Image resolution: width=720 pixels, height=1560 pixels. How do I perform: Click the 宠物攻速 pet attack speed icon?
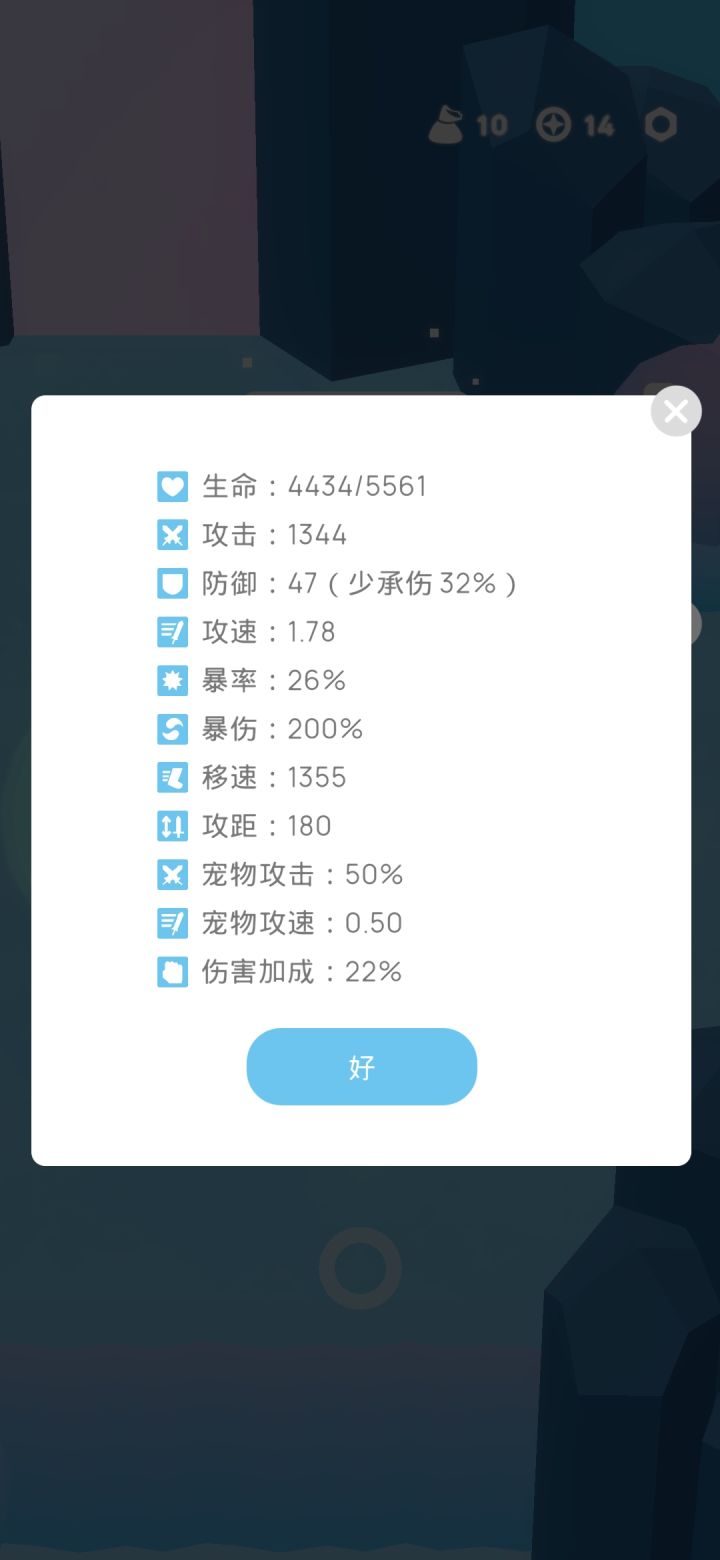click(x=172, y=923)
